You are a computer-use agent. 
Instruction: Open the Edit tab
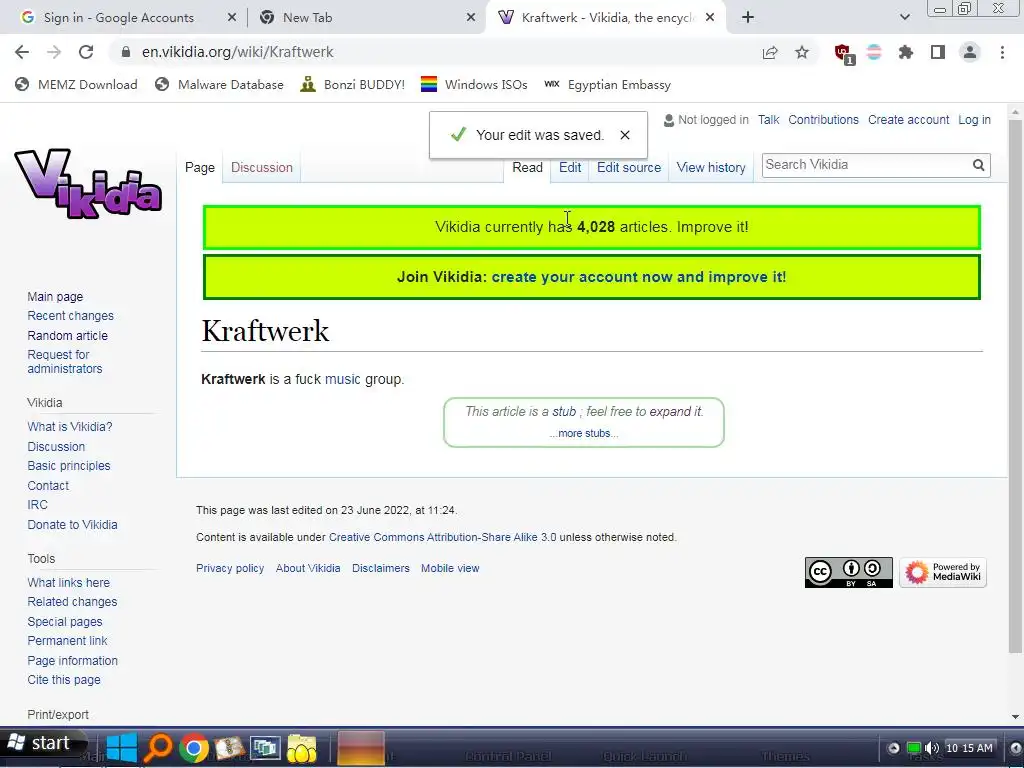pyautogui.click(x=569, y=167)
